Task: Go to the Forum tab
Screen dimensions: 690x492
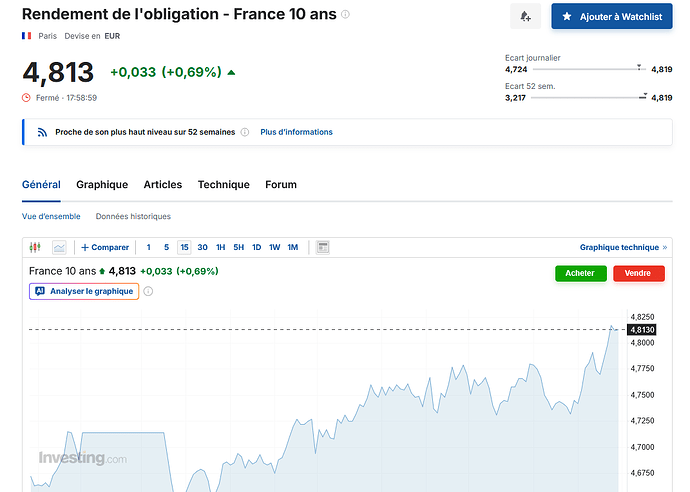Action: point(281,184)
